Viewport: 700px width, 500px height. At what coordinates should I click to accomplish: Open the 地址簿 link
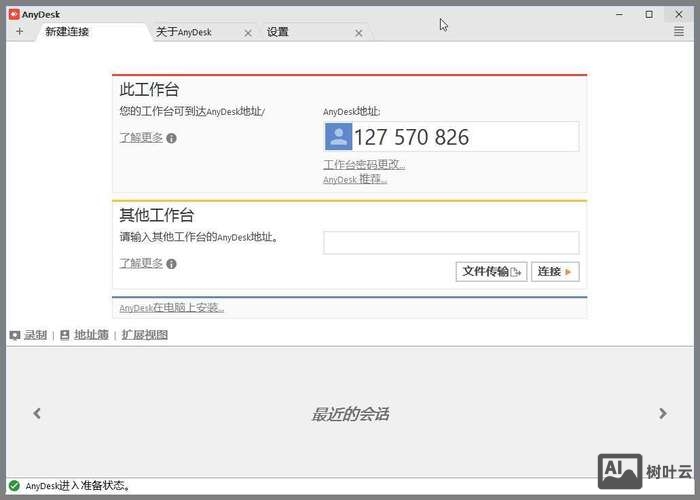coord(91,335)
